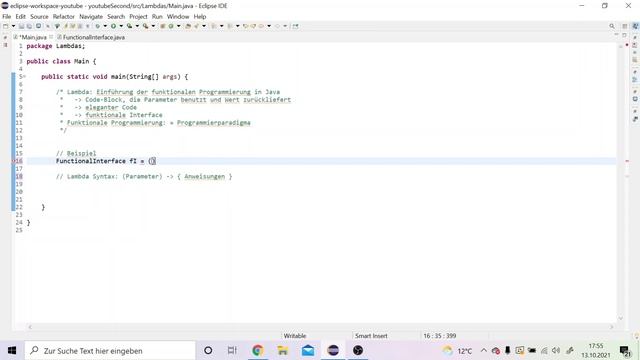Viewport: 640px width, 360px height.
Task: Click the '// Lambda Syntax' comment line
Action: 144,177
